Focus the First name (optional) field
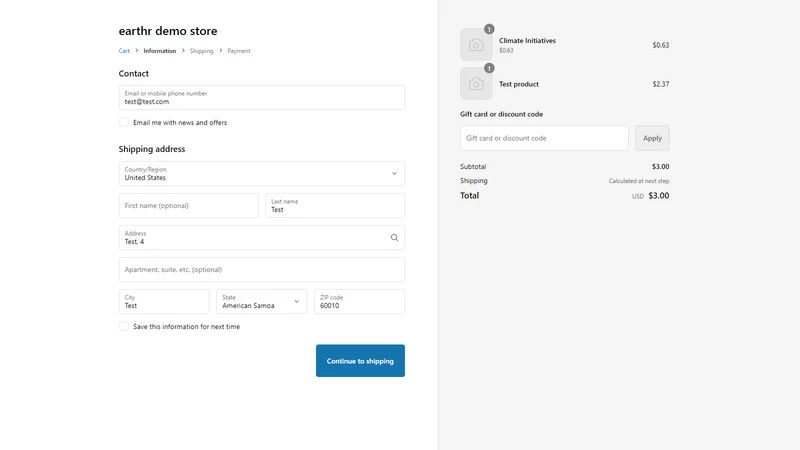The width and height of the screenshot is (800, 450). 189,206
